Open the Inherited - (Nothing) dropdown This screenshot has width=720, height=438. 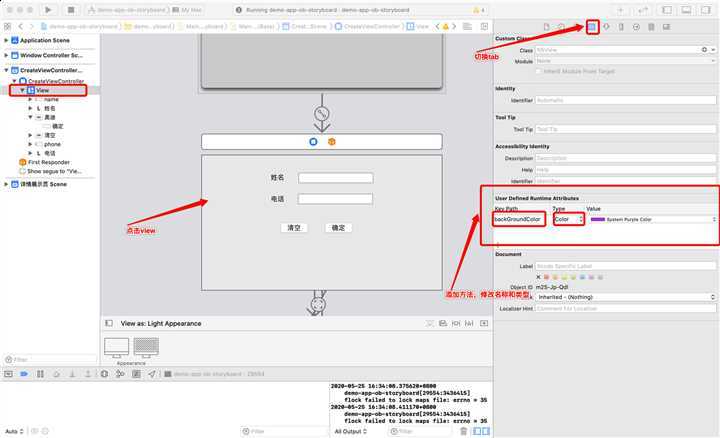[x=625, y=297]
